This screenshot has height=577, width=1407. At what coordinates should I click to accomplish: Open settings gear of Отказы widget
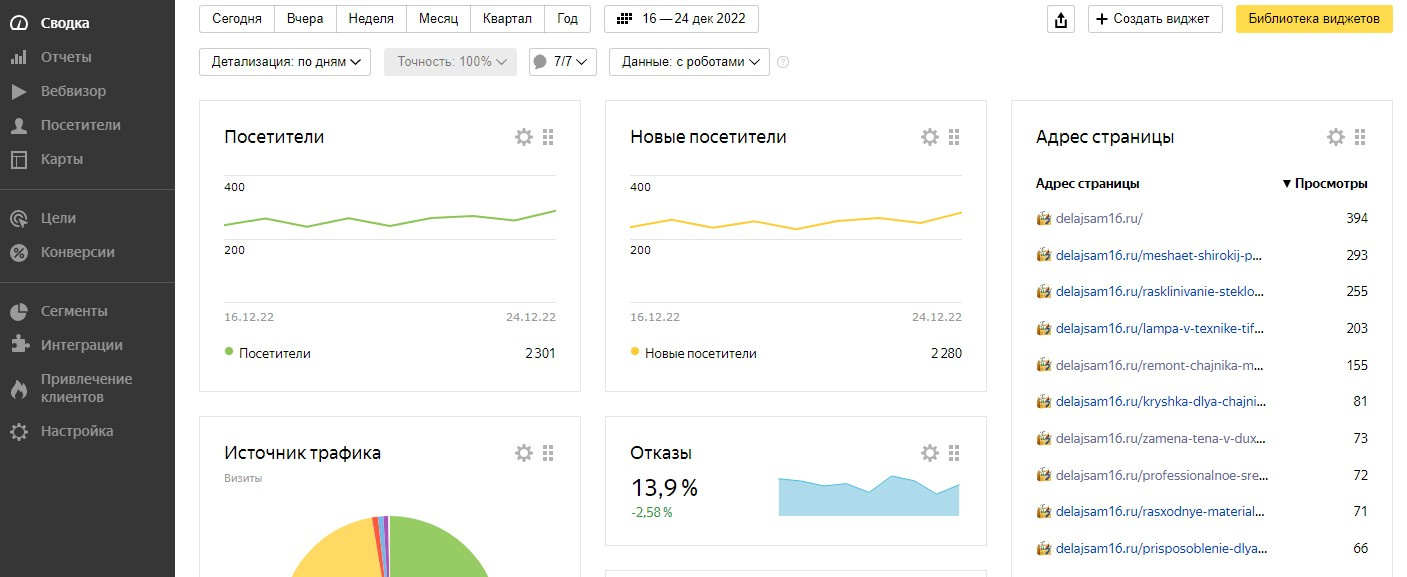click(929, 453)
